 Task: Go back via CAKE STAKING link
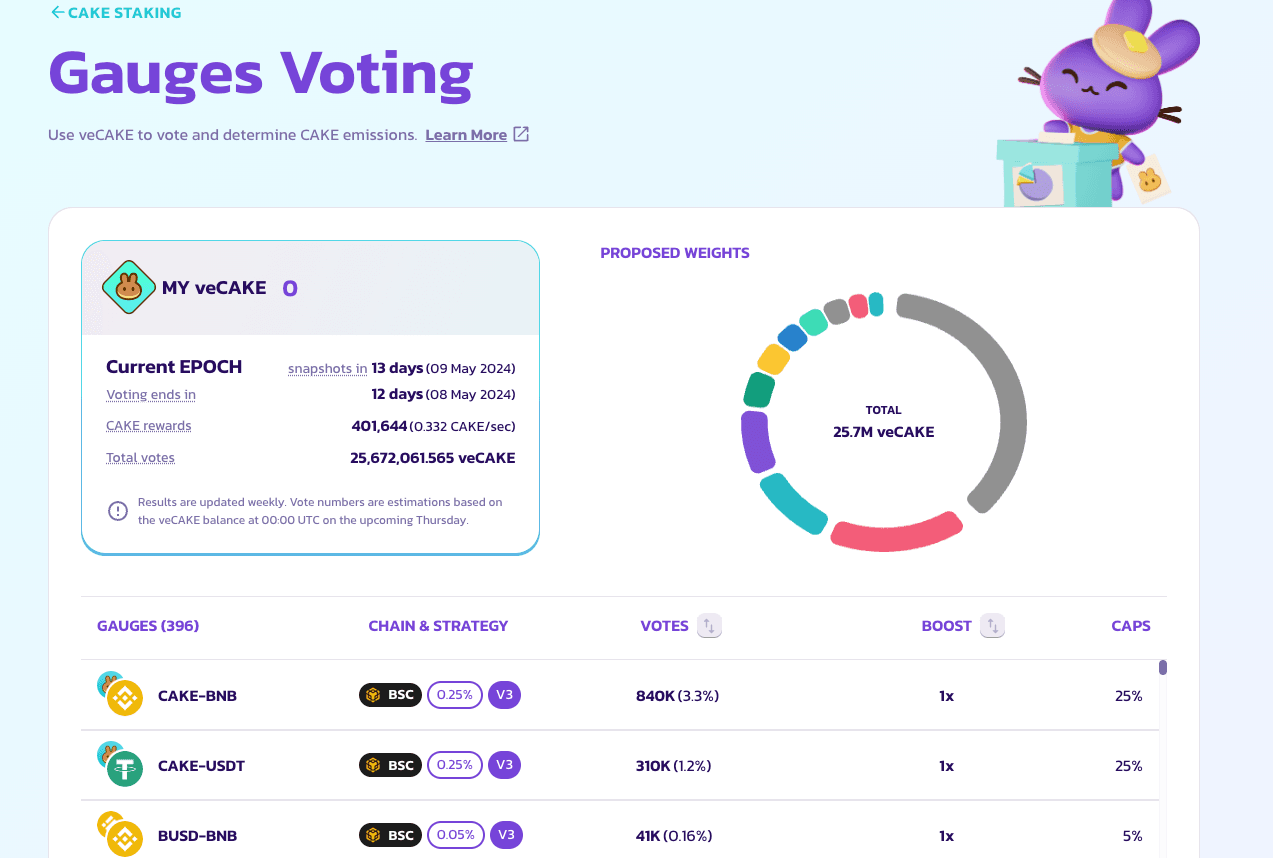[x=124, y=13]
